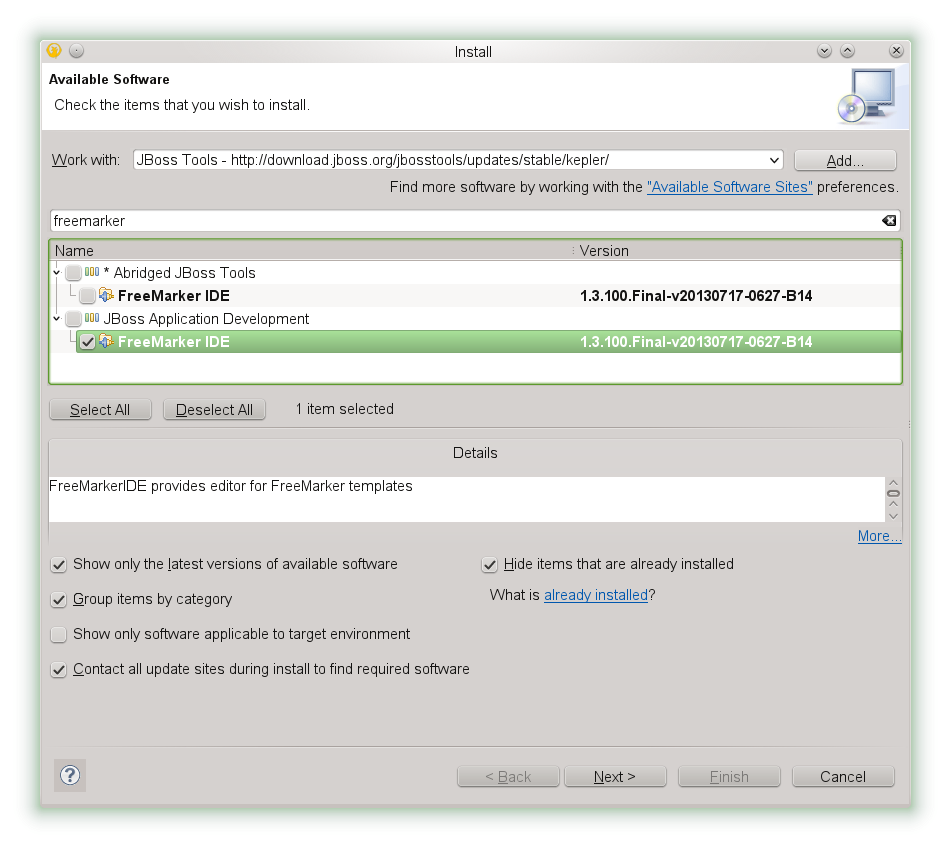Image resolution: width=951 pixels, height=848 pixels.
Task: Click the pin button in title bar
Action: (x=77, y=51)
